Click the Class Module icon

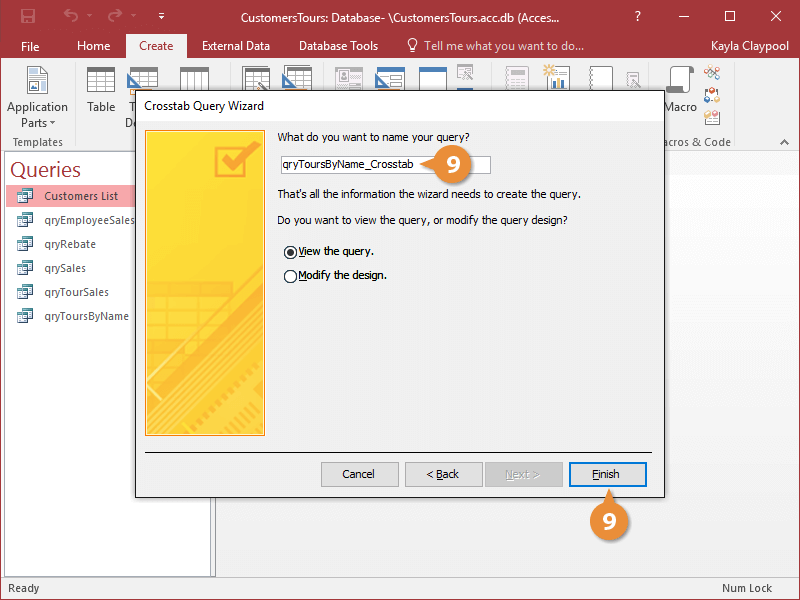pyautogui.click(x=712, y=95)
